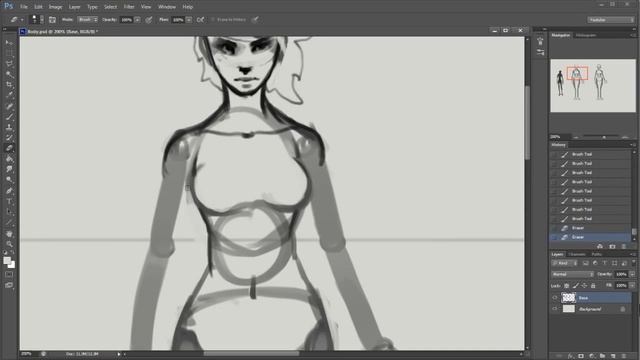
Task: Select the Path Selection tool
Action: pyautogui.click(x=9, y=212)
